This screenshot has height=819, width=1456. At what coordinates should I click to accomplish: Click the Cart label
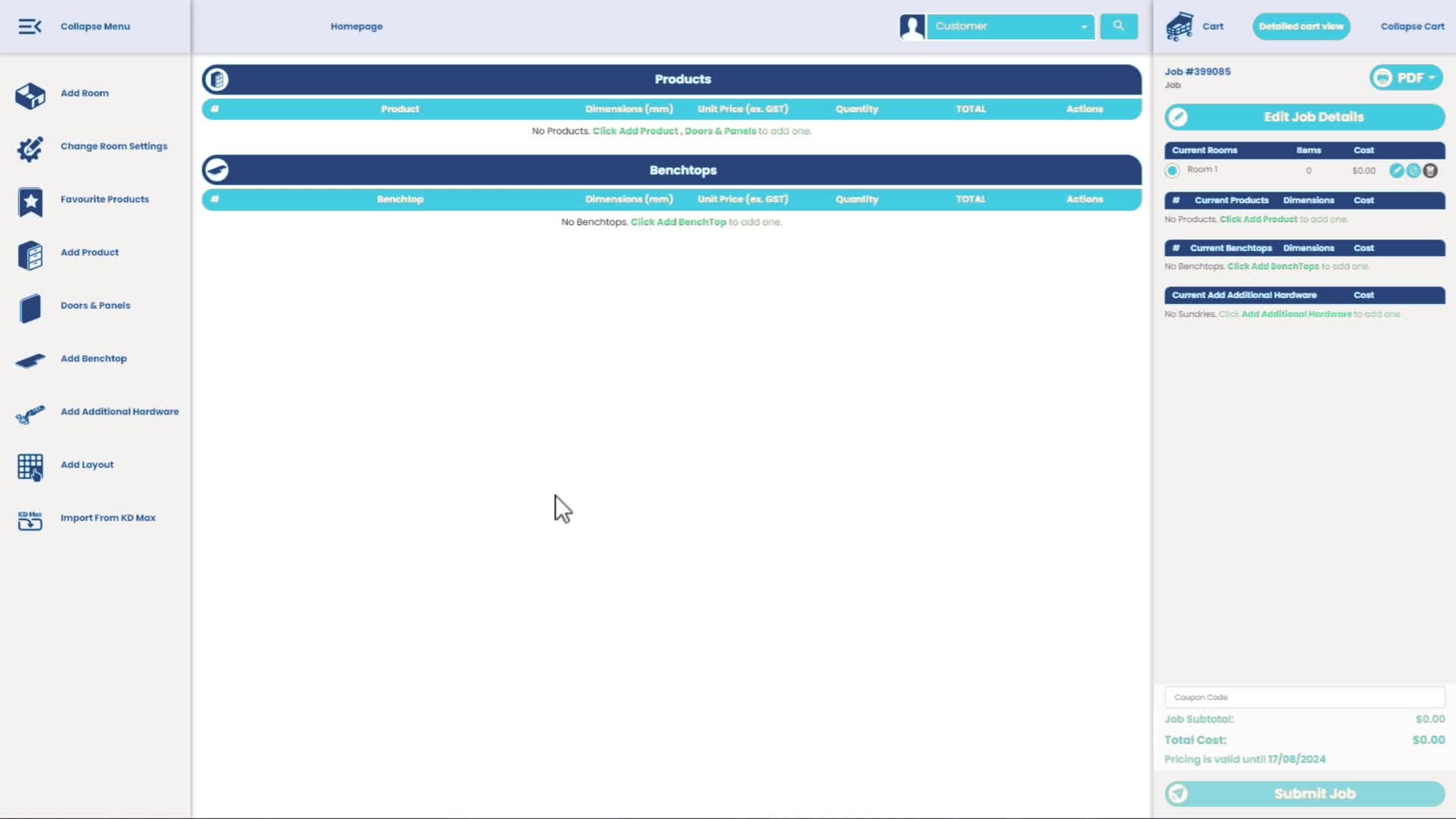[x=1213, y=27]
